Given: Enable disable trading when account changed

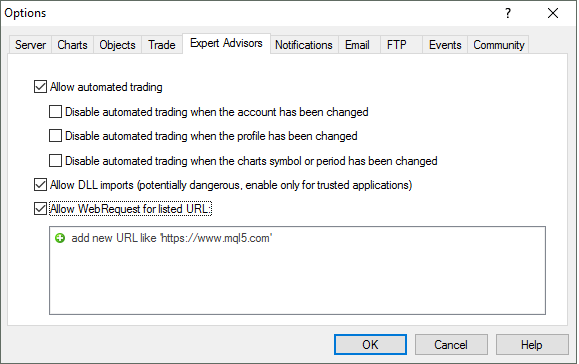Looking at the screenshot, I should click(x=55, y=111).
